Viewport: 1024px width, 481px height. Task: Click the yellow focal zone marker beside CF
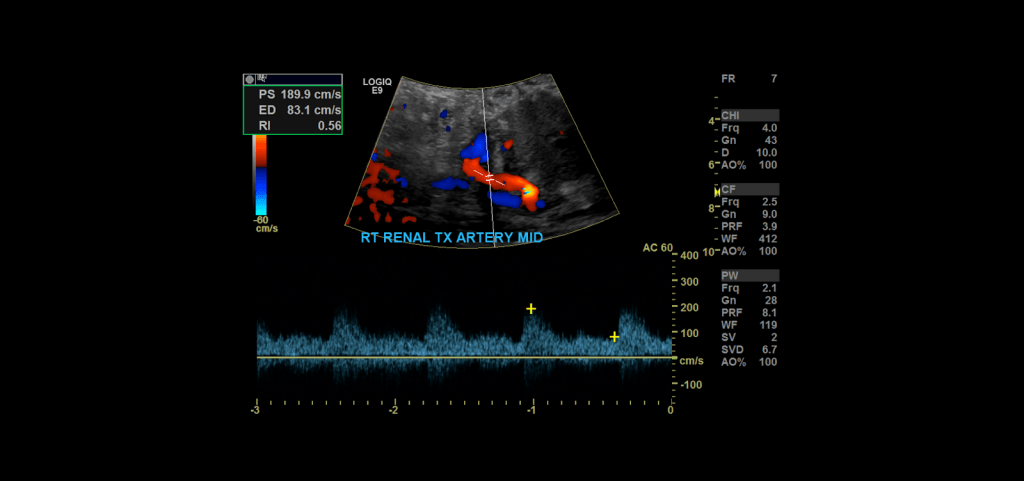[716, 190]
